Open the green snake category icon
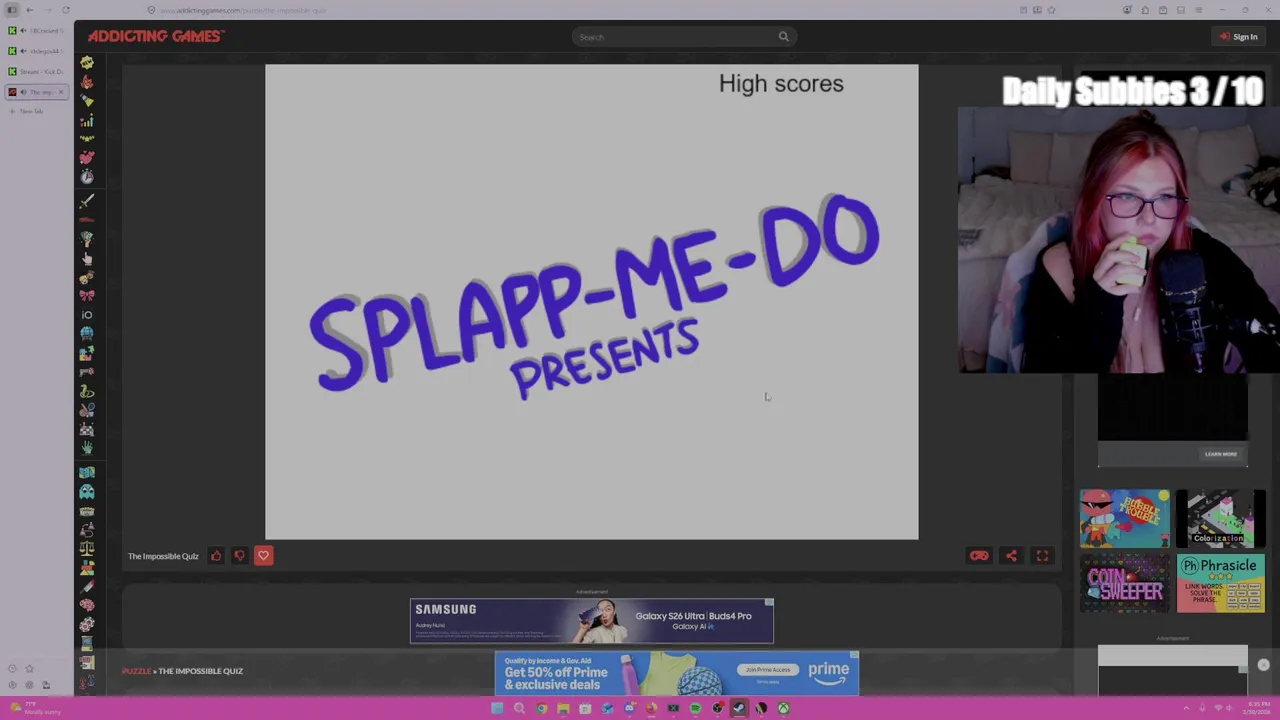1280x720 pixels. point(87,391)
